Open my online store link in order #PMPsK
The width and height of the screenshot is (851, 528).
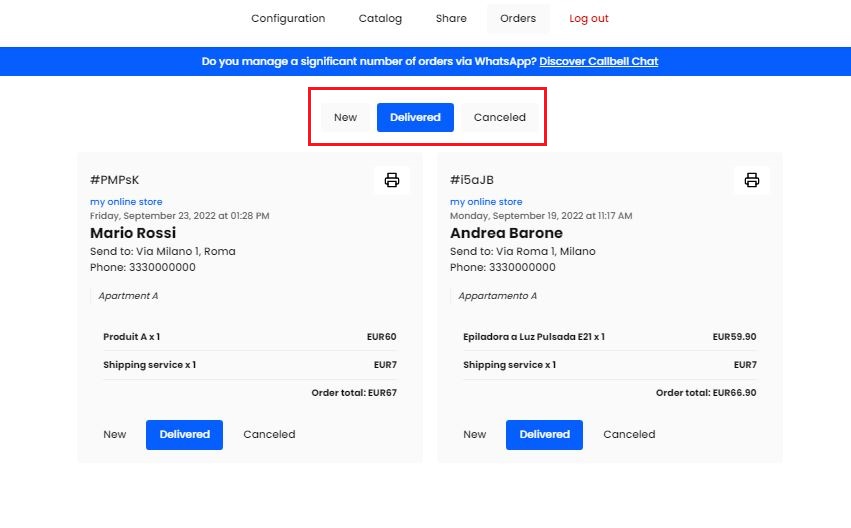coord(126,202)
